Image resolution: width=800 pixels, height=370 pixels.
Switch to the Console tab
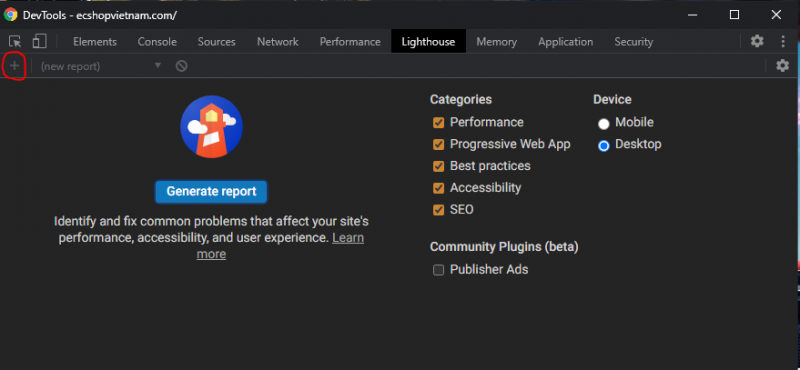[157, 42]
